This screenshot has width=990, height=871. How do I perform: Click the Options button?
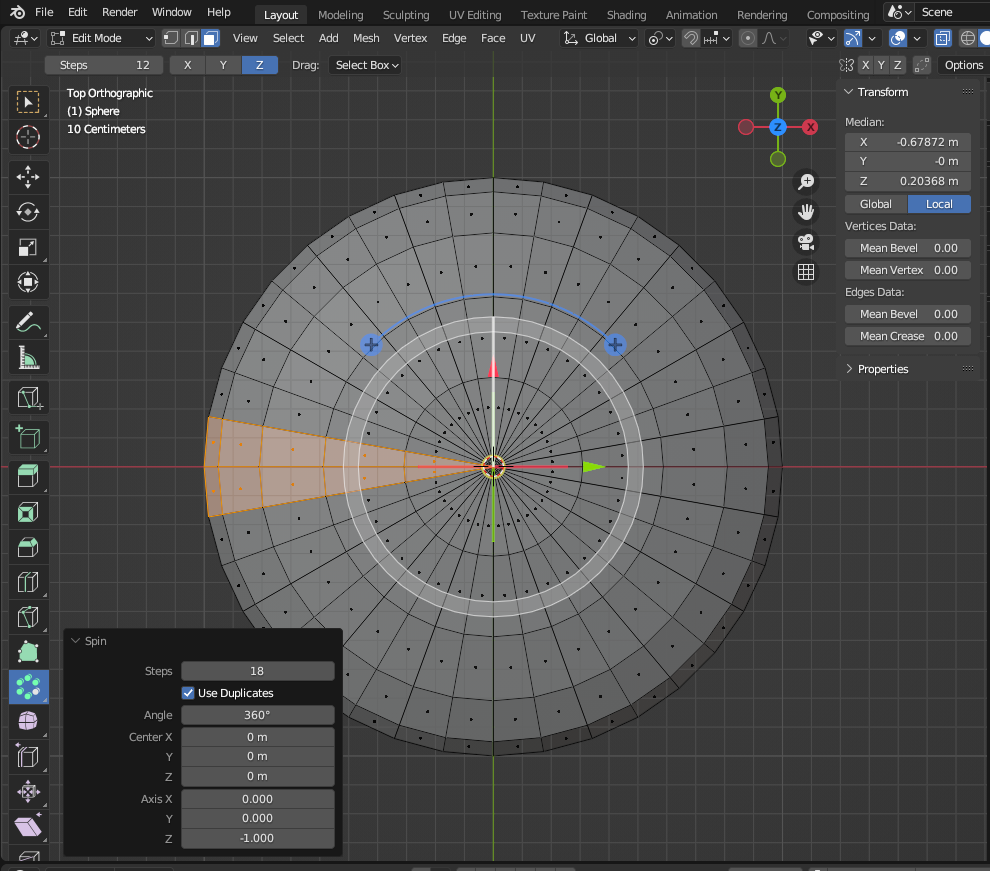(x=963, y=65)
